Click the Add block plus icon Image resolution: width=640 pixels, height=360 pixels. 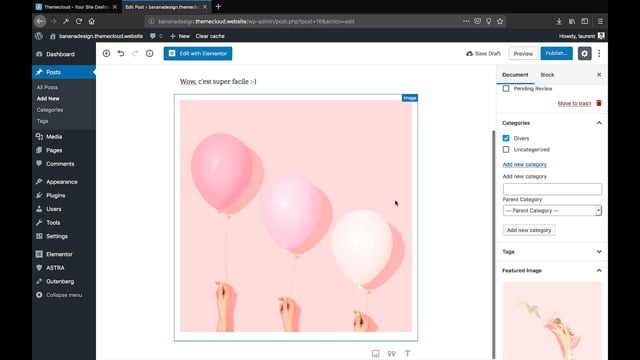click(106, 53)
